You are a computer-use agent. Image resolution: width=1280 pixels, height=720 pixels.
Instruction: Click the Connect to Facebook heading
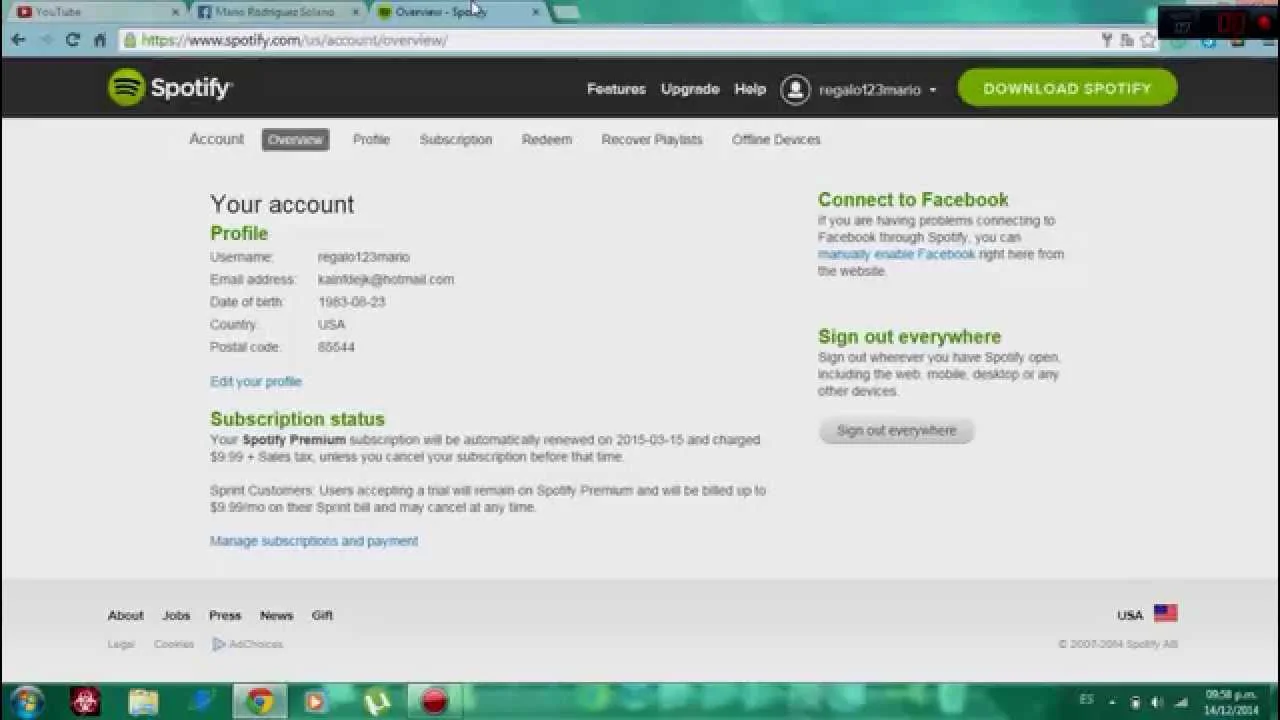coord(913,200)
